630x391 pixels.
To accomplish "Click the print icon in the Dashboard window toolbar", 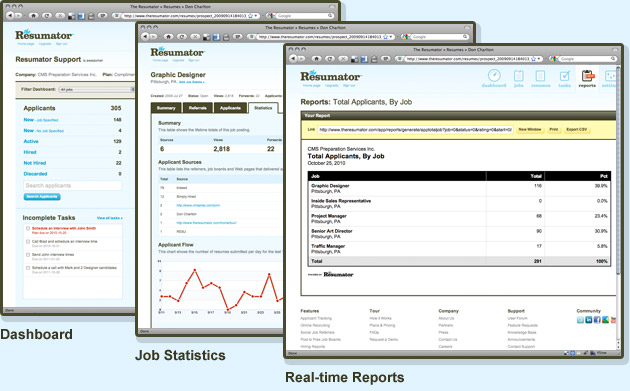I will point(91,16).
